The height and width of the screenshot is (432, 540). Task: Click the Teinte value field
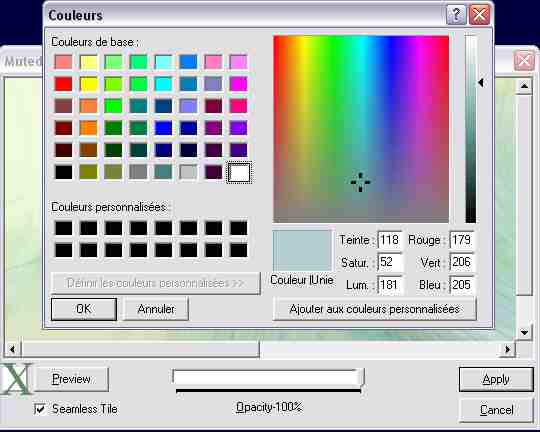coord(390,240)
